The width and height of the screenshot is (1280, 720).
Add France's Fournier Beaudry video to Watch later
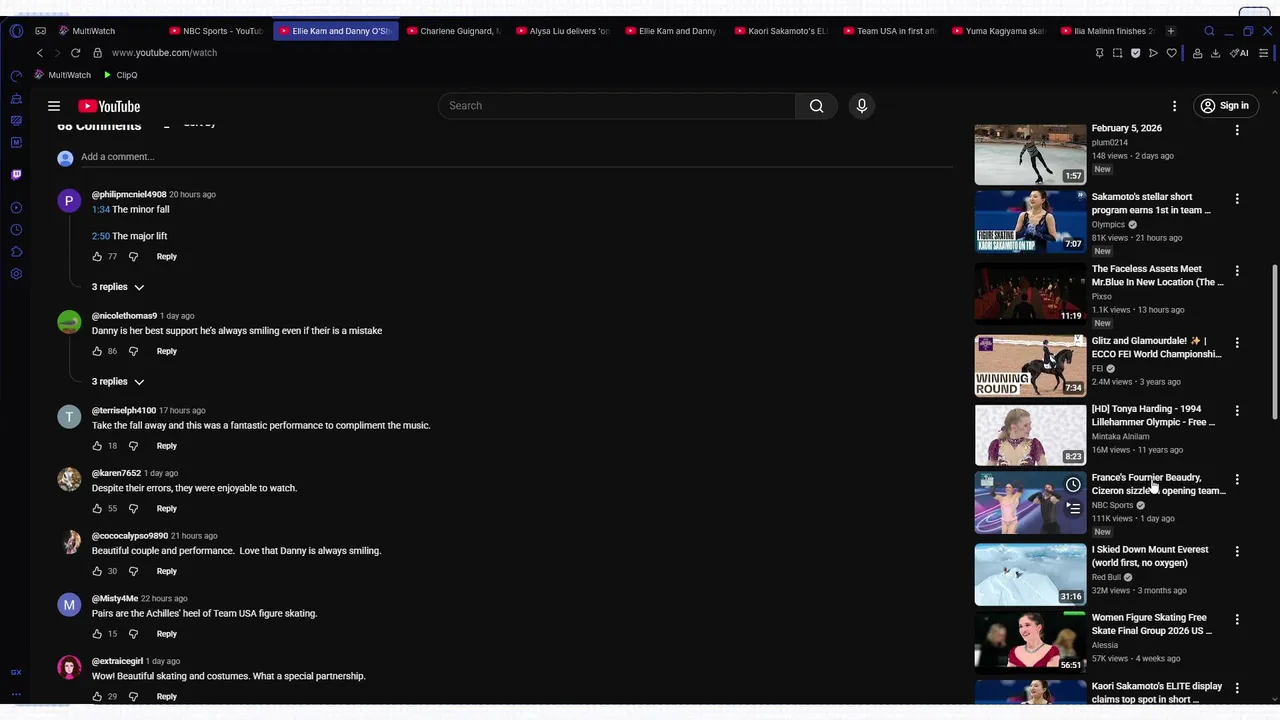(1073, 485)
